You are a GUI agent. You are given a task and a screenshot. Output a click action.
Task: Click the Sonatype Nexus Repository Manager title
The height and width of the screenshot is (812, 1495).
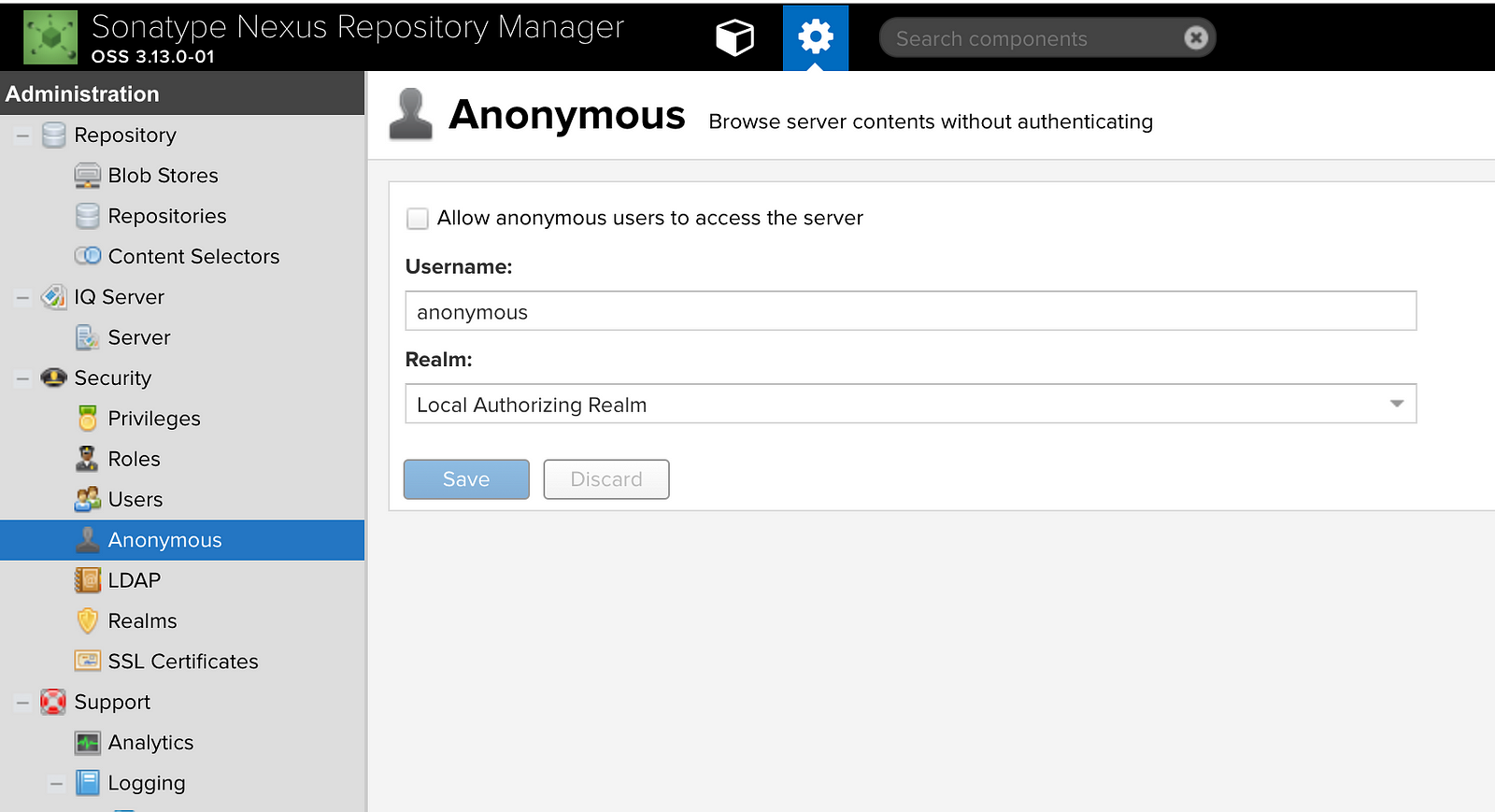(x=358, y=28)
